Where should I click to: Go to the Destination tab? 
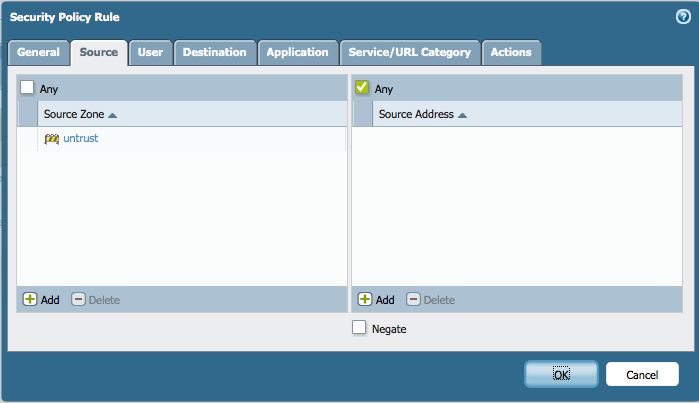214,53
